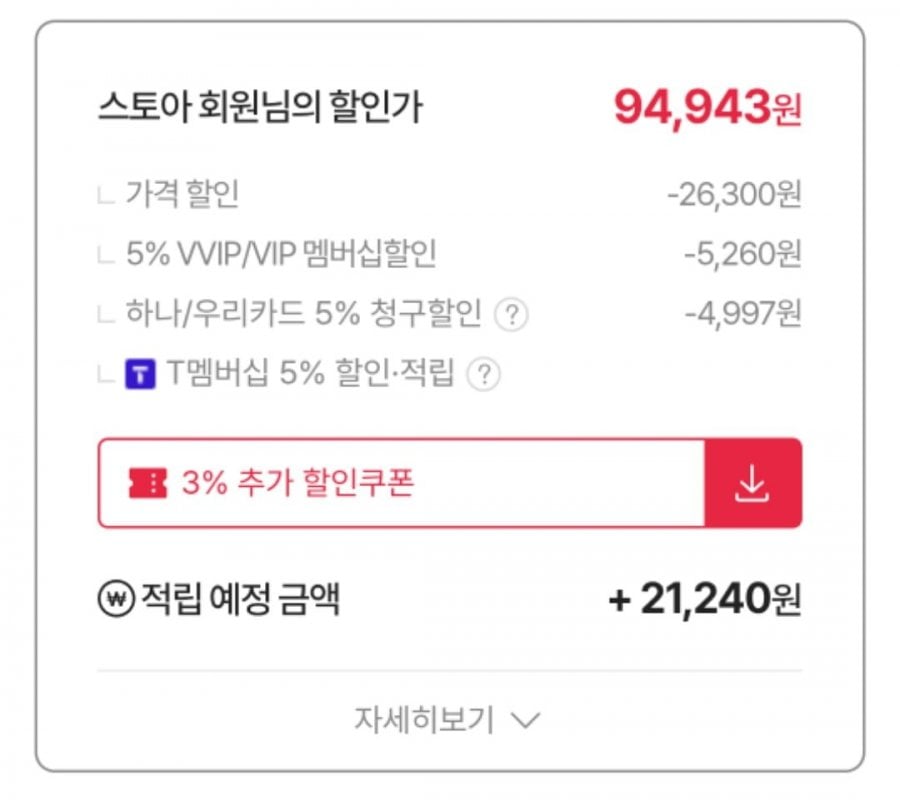The height and width of the screenshot is (800, 900).
Task: Click the -26,300원 price discount amount
Action: tap(734, 195)
